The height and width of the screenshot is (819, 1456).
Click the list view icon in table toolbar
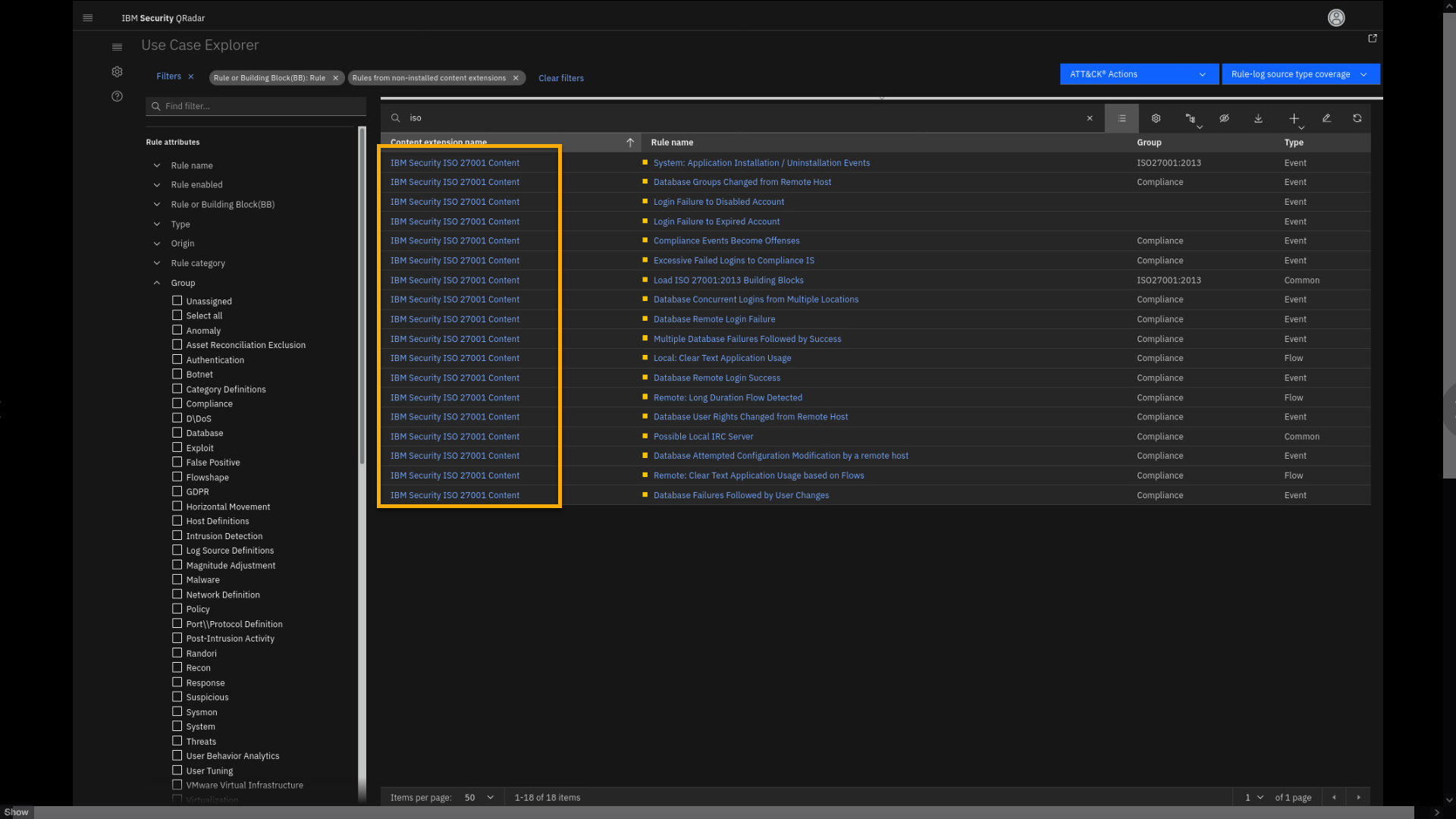click(x=1122, y=118)
